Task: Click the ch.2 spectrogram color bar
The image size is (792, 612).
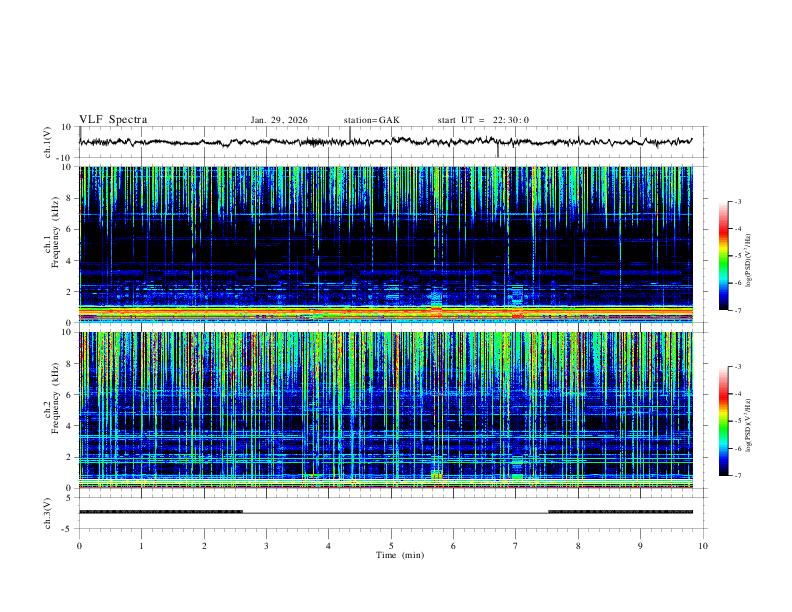Action: 723,421
